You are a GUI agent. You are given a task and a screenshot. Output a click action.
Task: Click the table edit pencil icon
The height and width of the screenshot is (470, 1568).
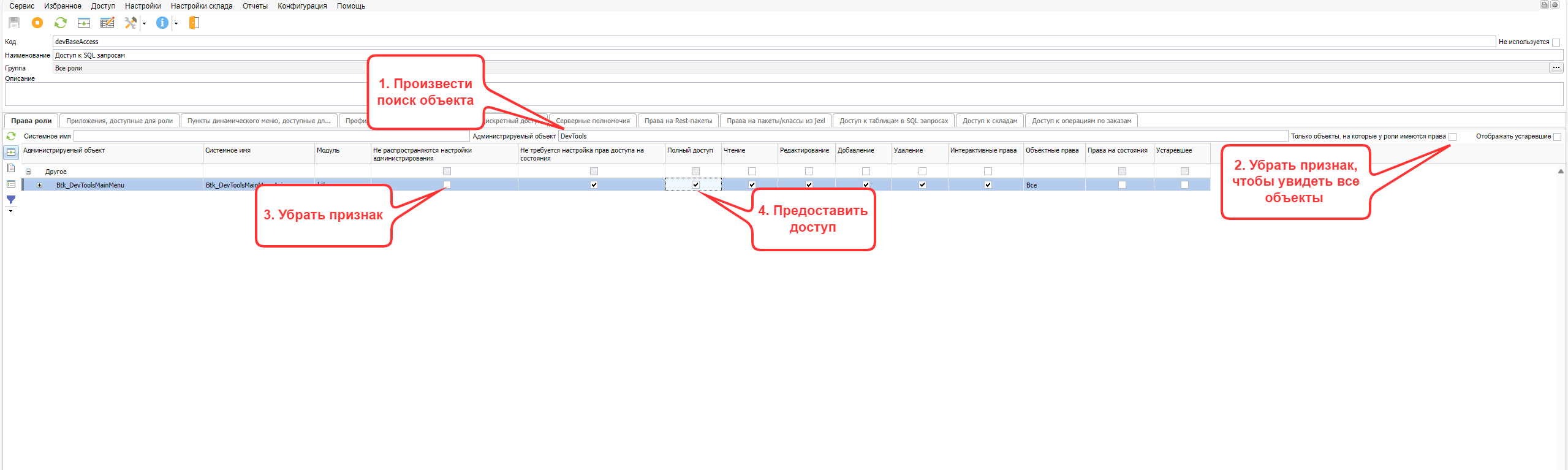coord(107,23)
